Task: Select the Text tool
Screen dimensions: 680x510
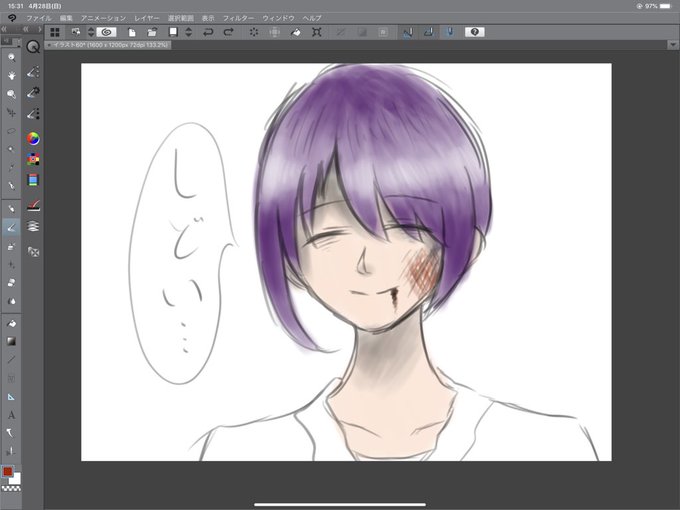Action: [x=11, y=415]
